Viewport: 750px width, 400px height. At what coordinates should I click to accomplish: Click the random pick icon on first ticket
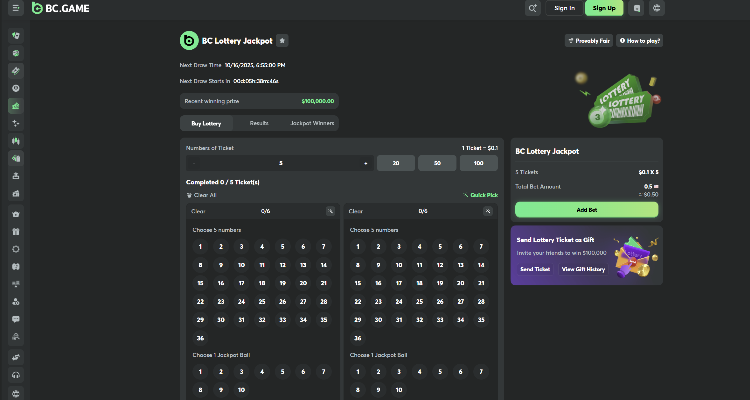[x=330, y=211]
